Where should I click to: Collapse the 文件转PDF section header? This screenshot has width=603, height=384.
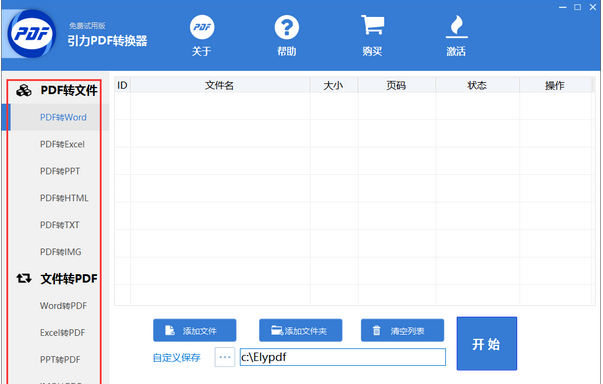(69, 279)
